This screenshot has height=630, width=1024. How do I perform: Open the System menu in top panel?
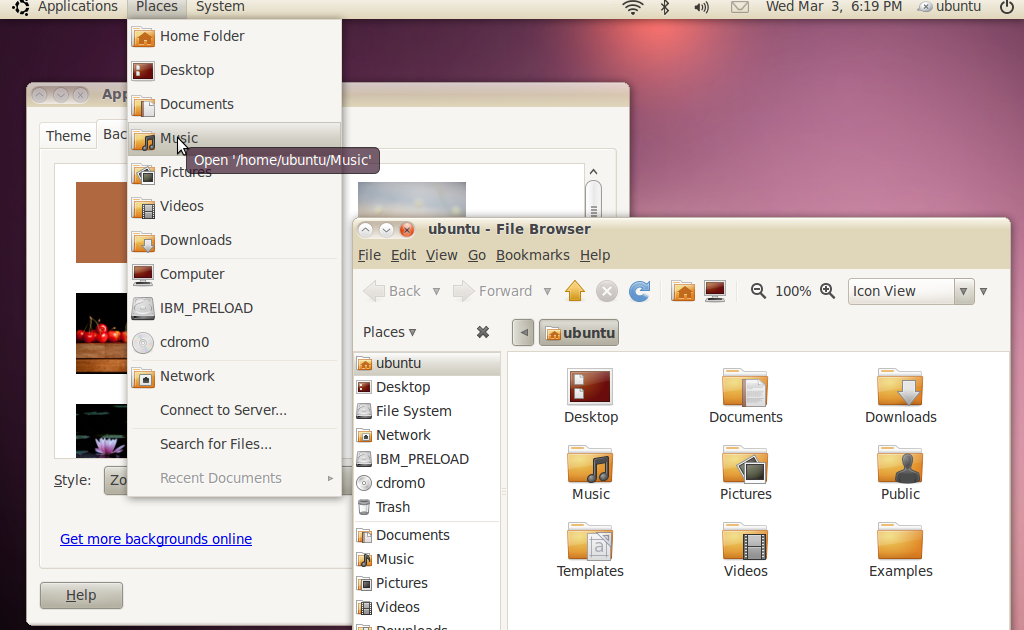coord(220,7)
